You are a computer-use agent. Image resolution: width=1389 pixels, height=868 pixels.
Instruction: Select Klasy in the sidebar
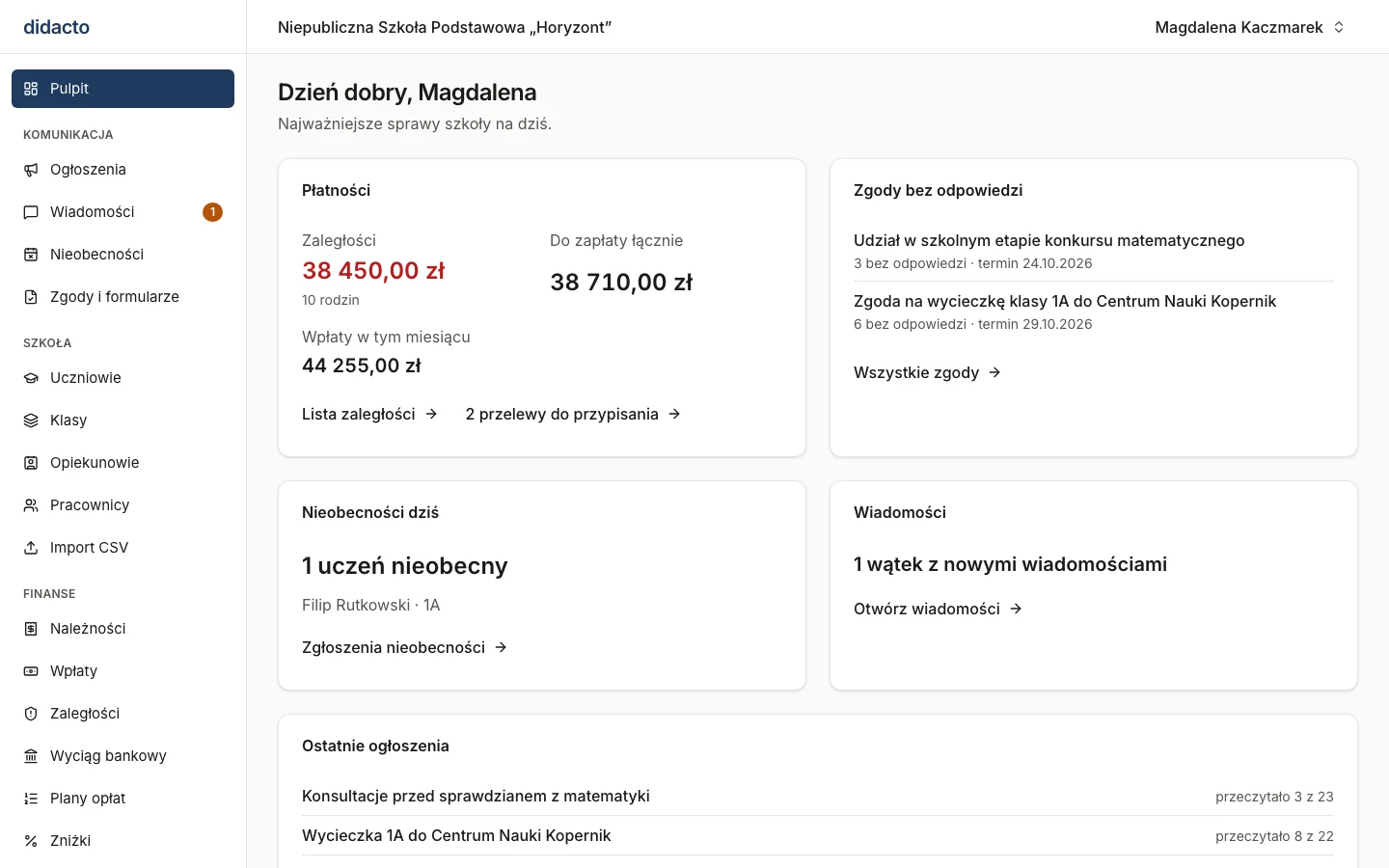pos(123,420)
